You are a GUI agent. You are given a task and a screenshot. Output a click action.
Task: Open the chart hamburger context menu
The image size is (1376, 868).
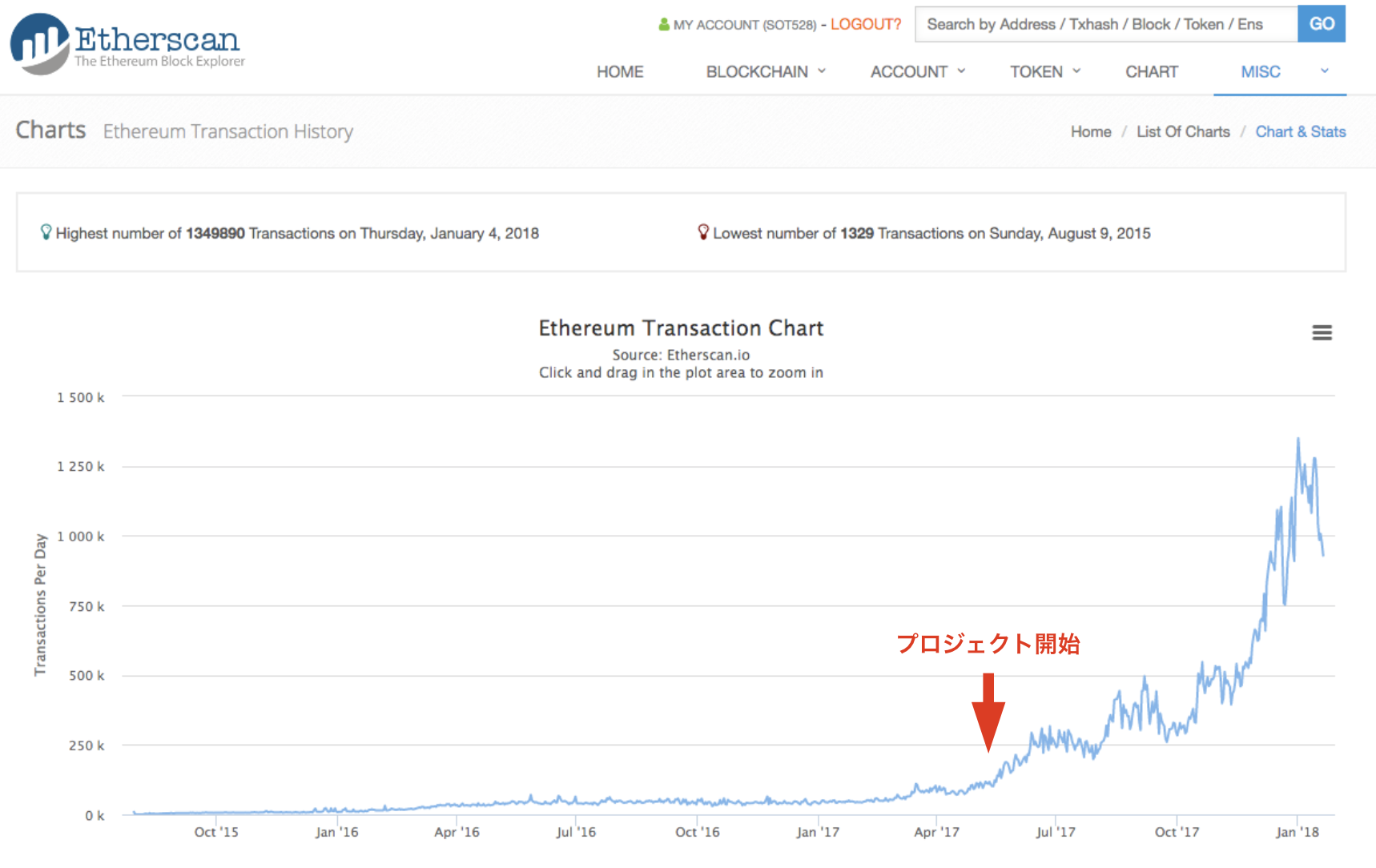pos(1322,332)
